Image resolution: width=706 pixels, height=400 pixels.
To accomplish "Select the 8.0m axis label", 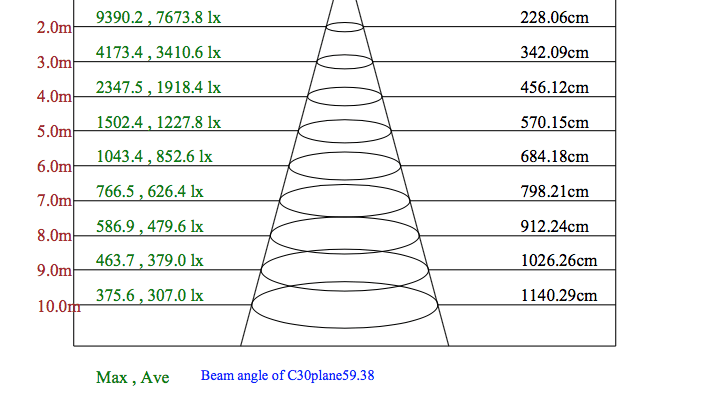I will tap(54, 236).
